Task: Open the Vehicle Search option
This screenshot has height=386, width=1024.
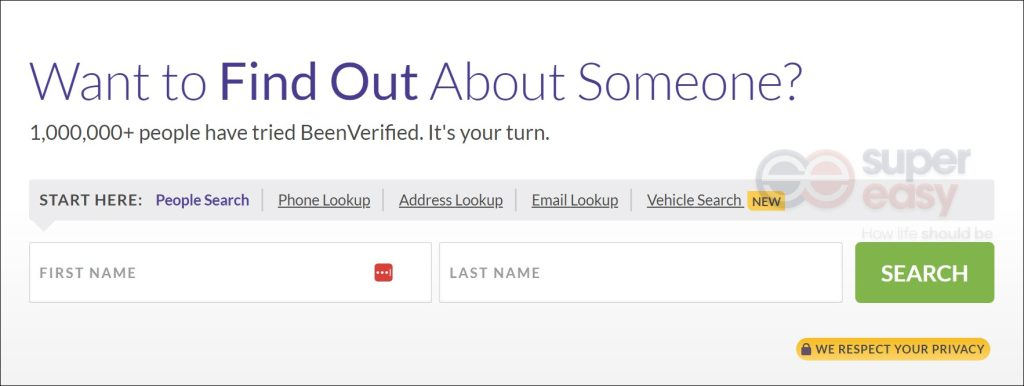Action: tap(694, 200)
